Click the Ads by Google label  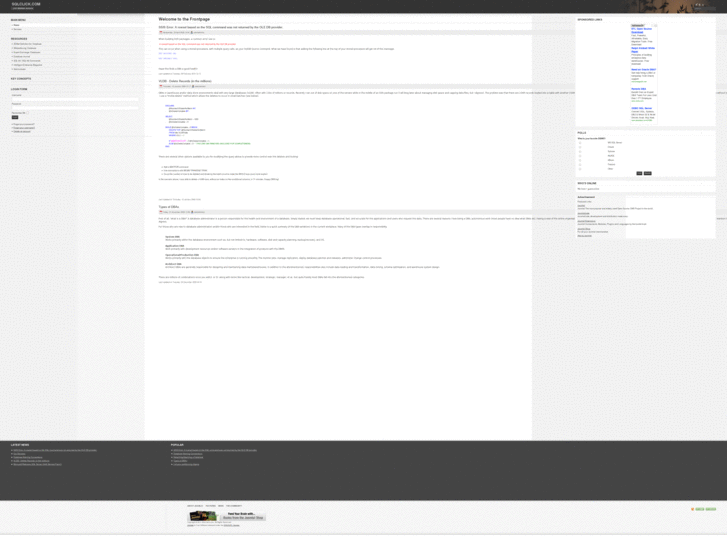(638, 26)
